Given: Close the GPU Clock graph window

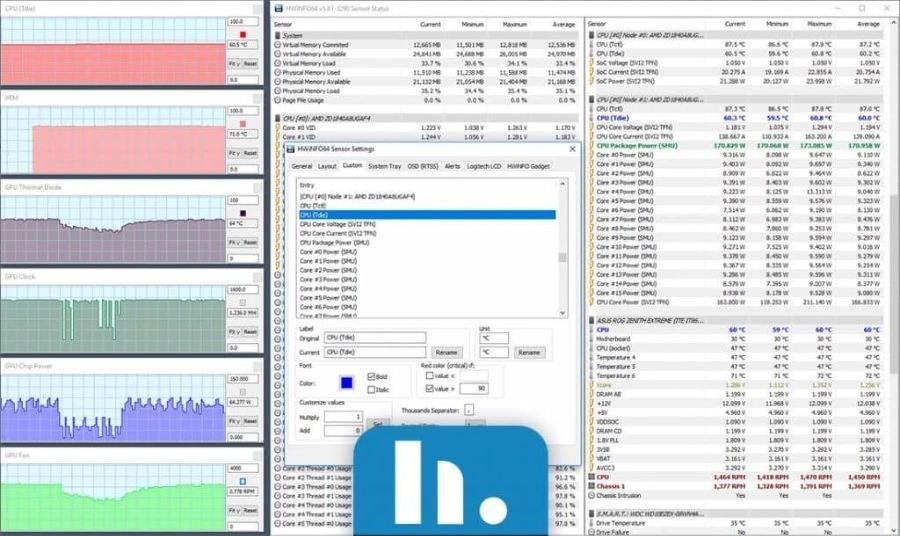Looking at the screenshot, I should (258, 277).
